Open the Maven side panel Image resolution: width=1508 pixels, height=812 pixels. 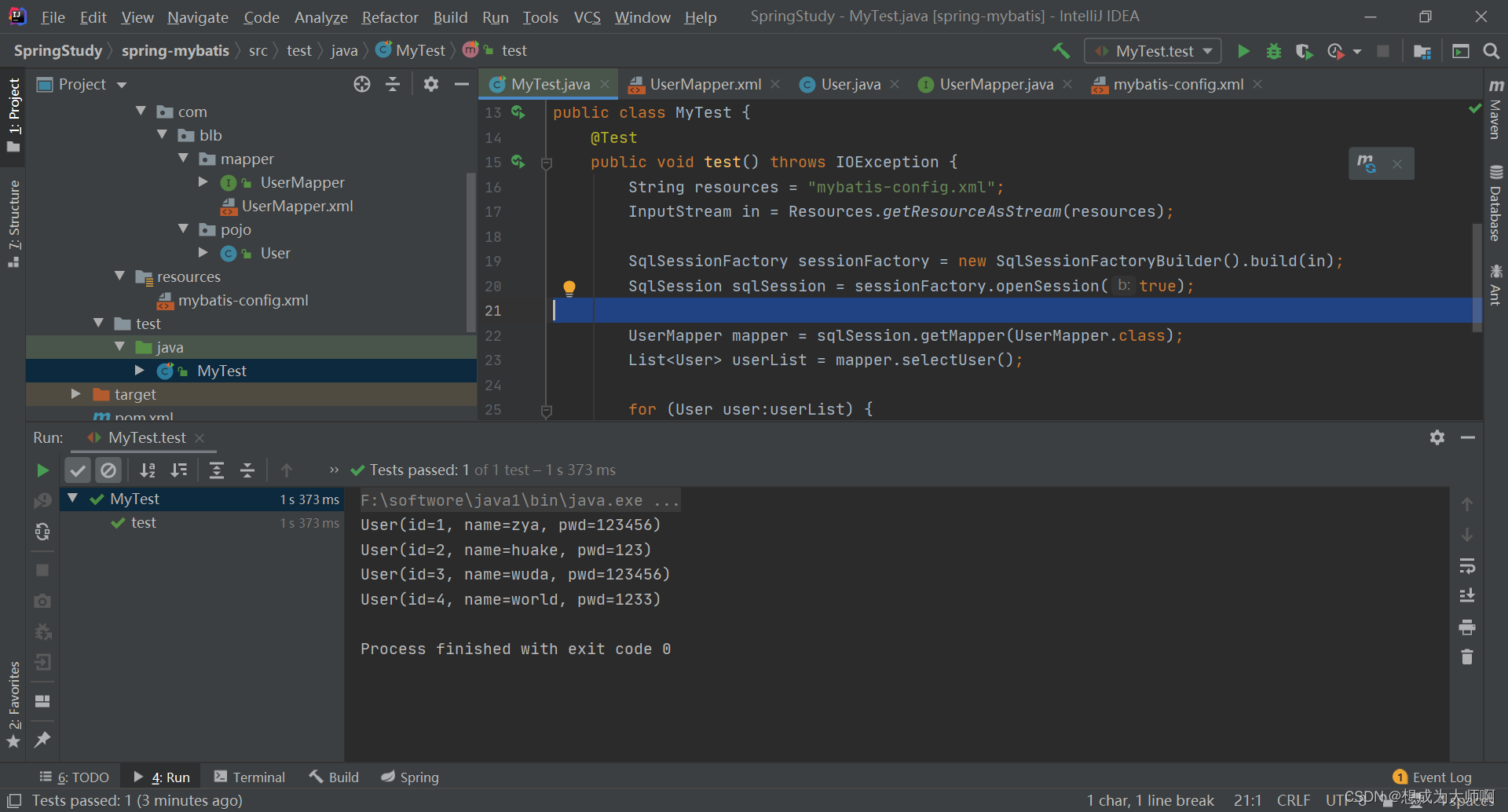pos(1495,109)
